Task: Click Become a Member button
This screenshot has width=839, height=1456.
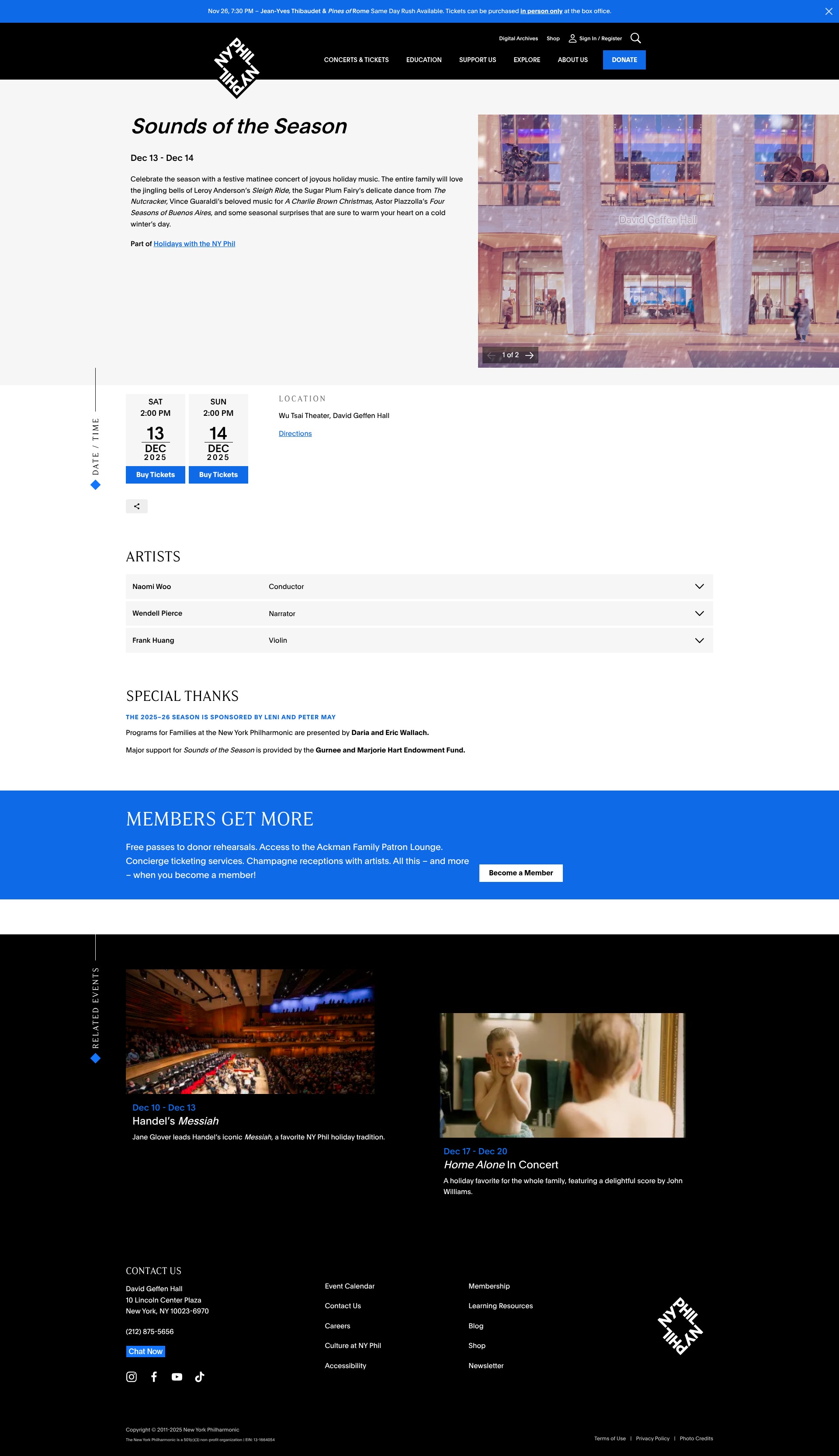Action: coord(521,873)
